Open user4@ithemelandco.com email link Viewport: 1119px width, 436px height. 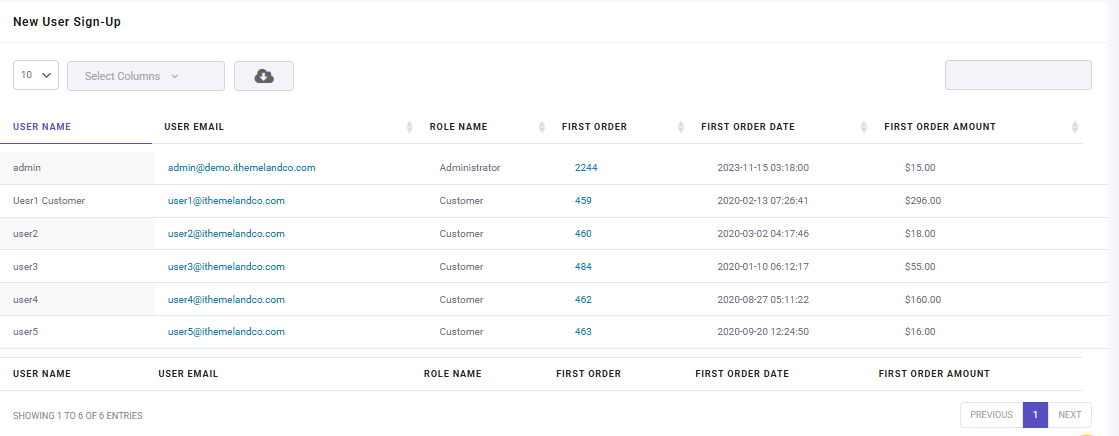[x=226, y=299]
